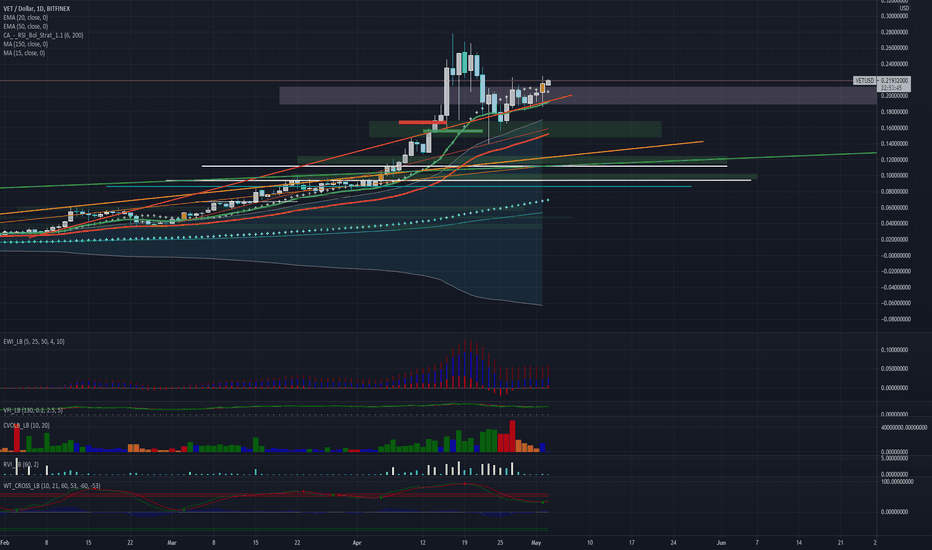
Task: Select the short green horizontal line near 0.155
Action: 452,131
